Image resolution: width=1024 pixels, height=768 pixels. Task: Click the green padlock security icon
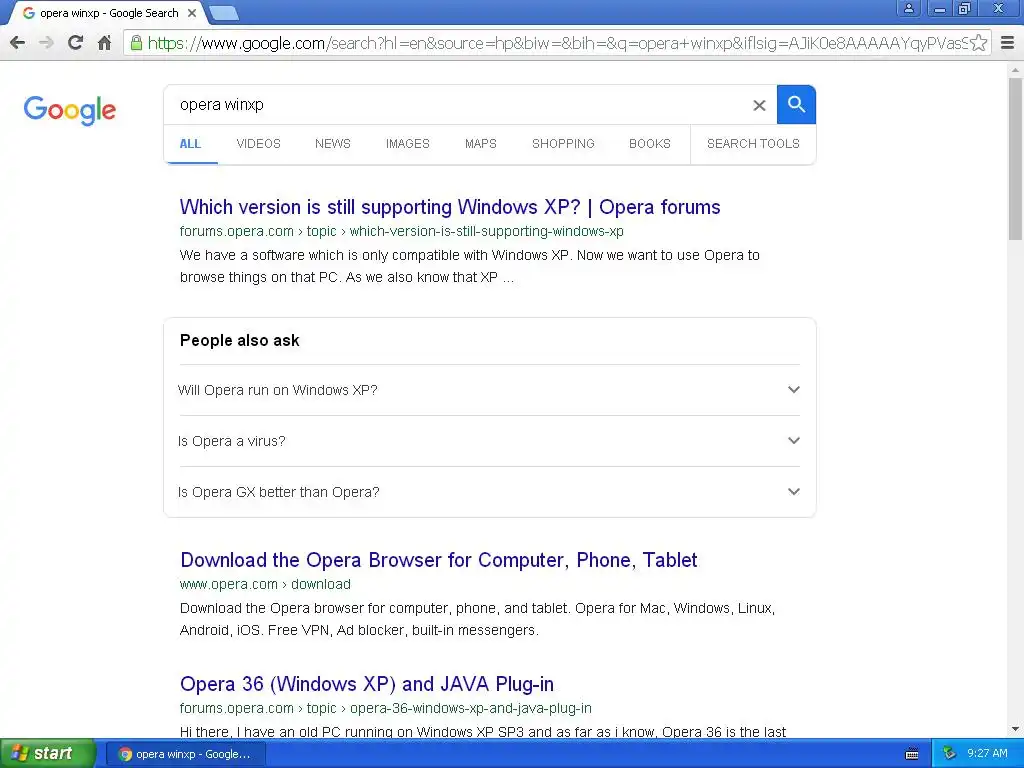tap(136, 43)
